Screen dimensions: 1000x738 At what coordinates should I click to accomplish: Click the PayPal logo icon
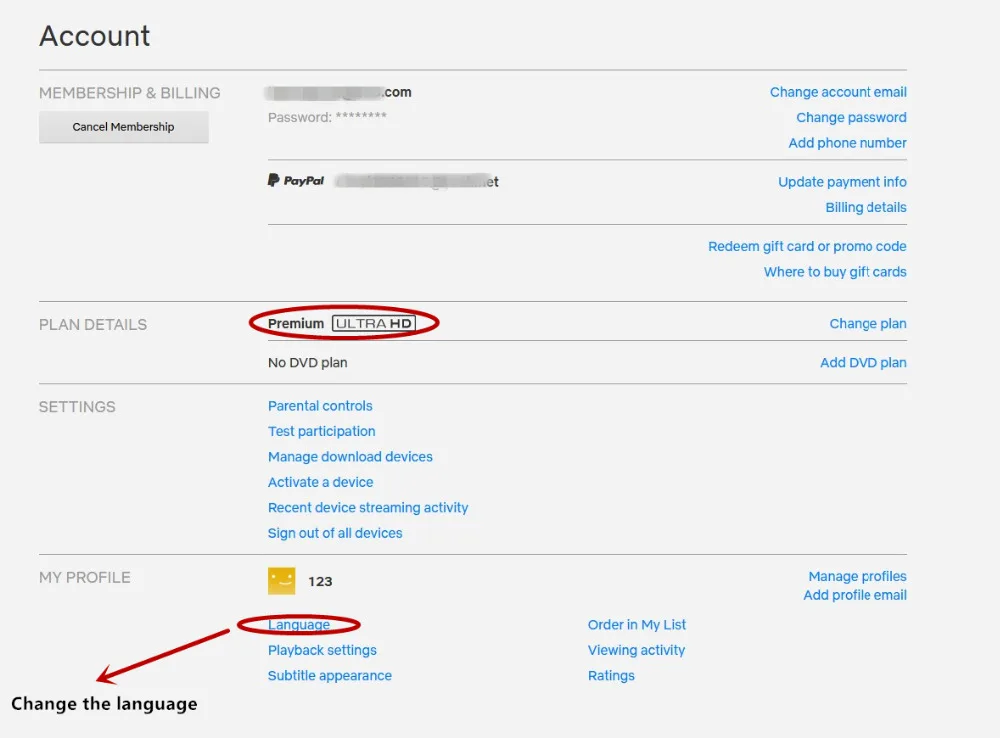[x=296, y=181]
